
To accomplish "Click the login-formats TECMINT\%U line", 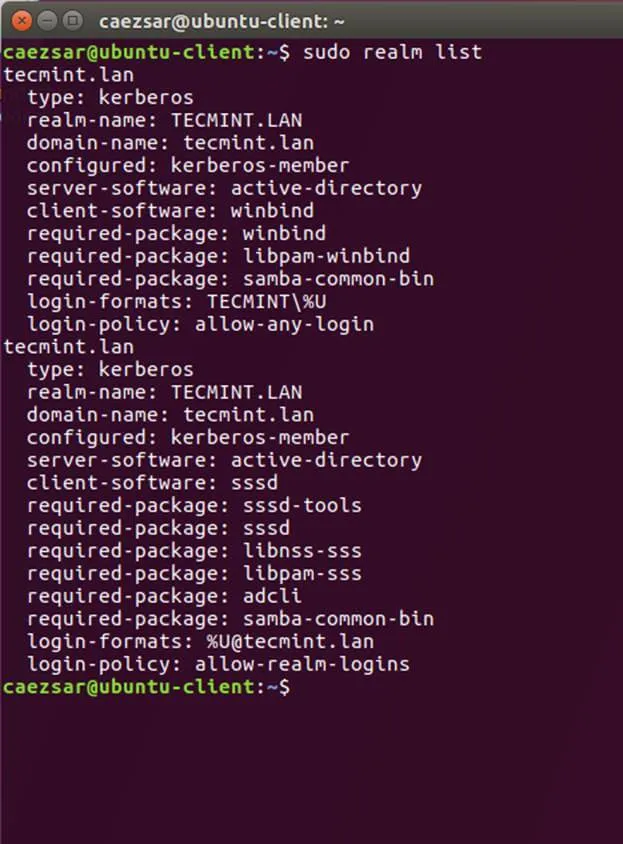I will 180,301.
